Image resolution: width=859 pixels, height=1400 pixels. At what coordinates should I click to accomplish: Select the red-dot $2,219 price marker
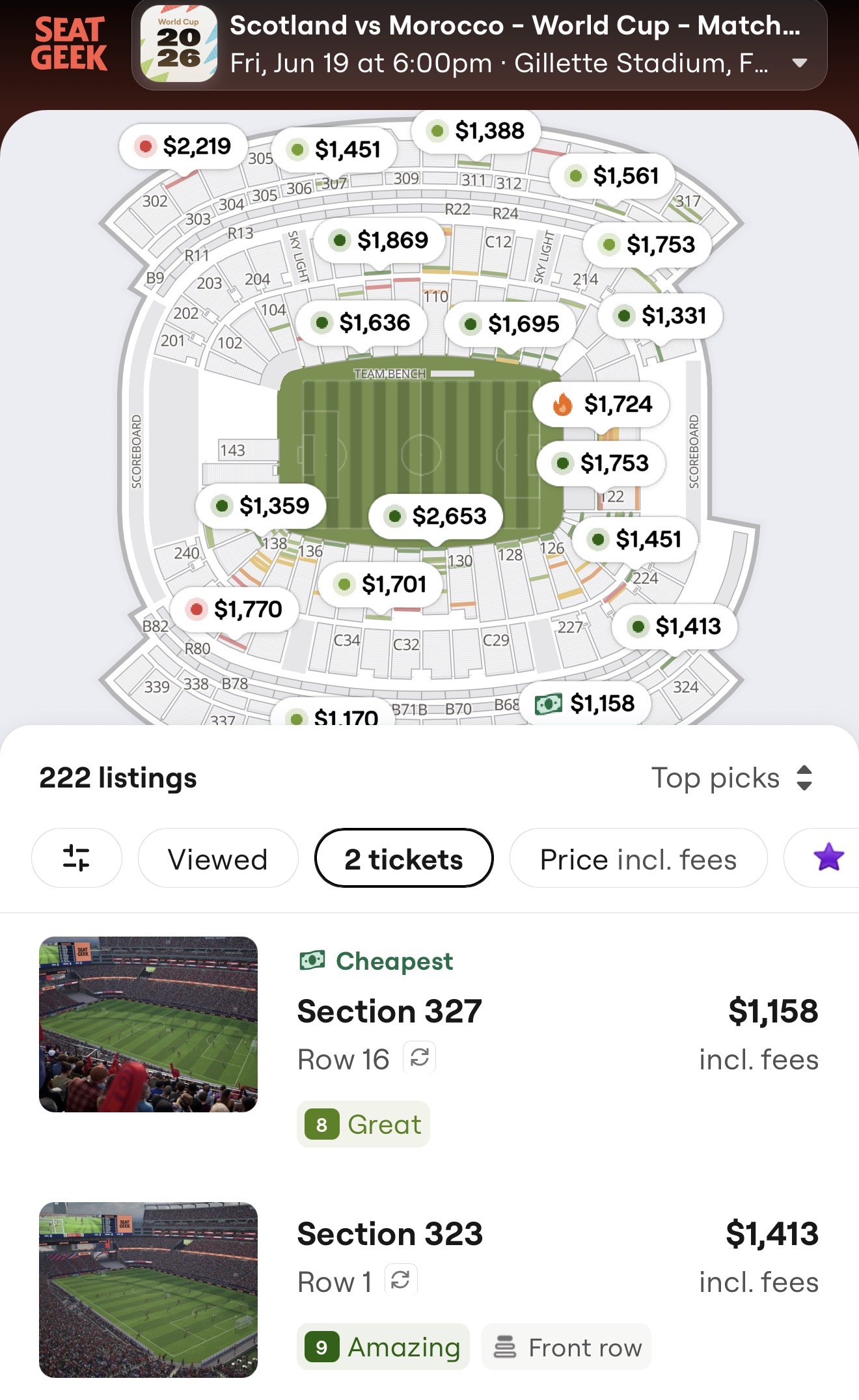coord(183,146)
